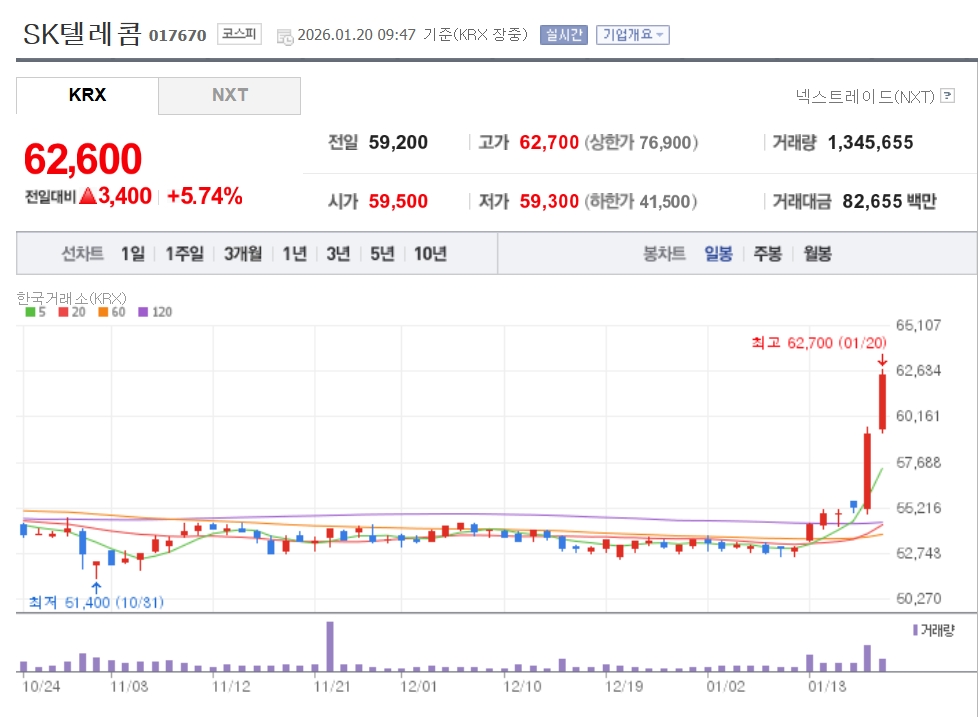Click the NXT help question mark icon
The image size is (978, 717).
(x=948, y=96)
